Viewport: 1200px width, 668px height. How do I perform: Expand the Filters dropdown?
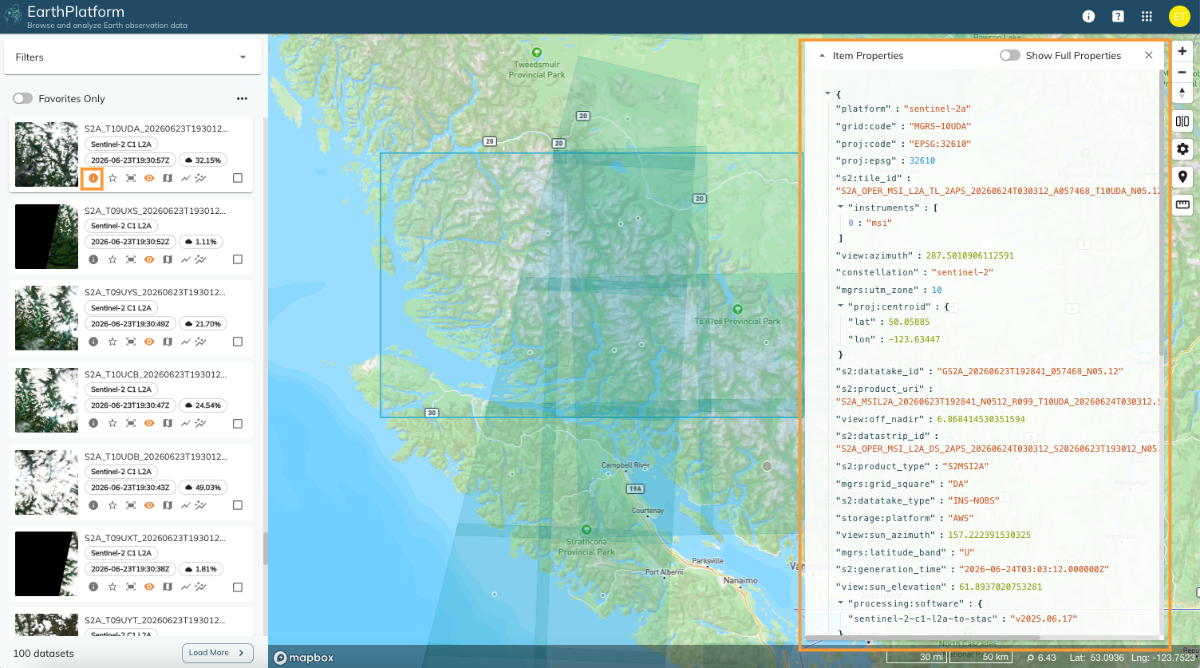pyautogui.click(x=133, y=57)
